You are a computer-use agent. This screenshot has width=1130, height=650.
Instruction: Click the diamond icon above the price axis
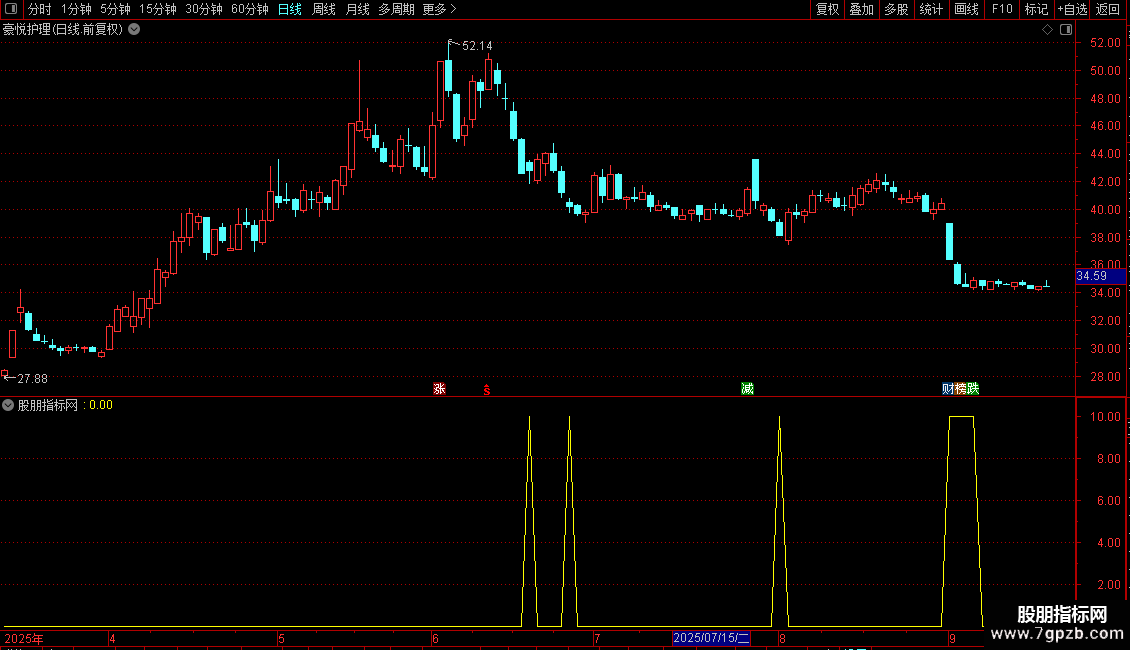click(1047, 30)
